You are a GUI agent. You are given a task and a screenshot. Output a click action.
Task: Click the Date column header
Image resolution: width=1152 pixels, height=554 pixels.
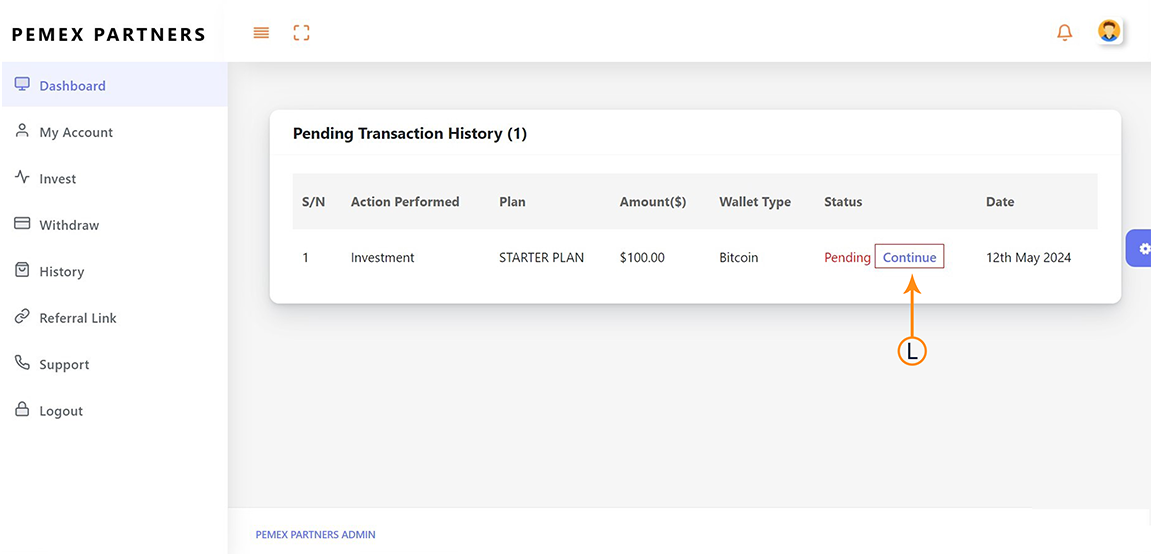pyautogui.click(x=999, y=202)
